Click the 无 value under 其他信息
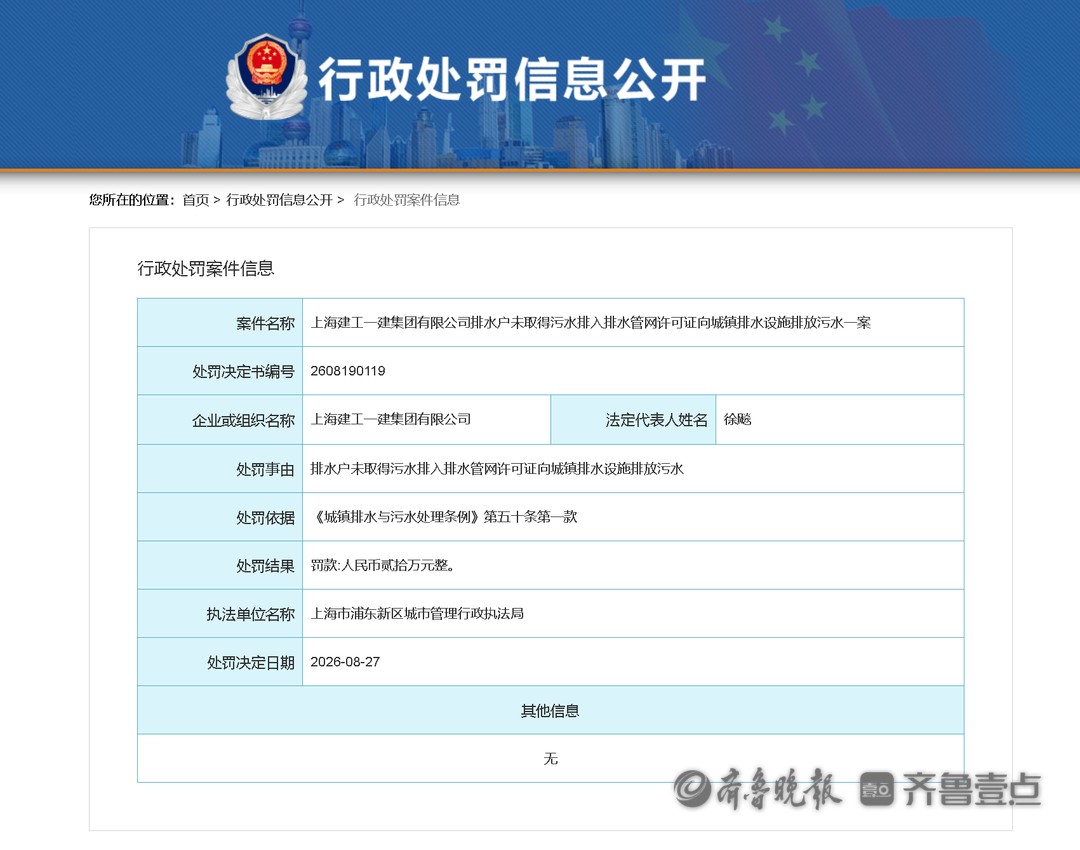 tap(550, 758)
